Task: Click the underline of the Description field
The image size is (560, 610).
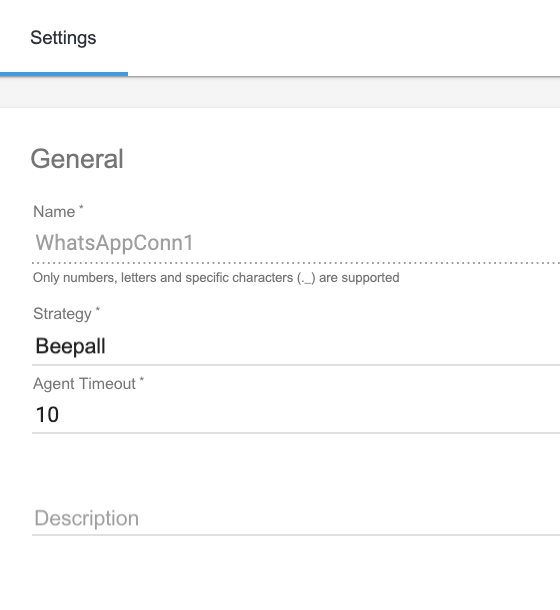Action: pyautogui.click(x=296, y=535)
